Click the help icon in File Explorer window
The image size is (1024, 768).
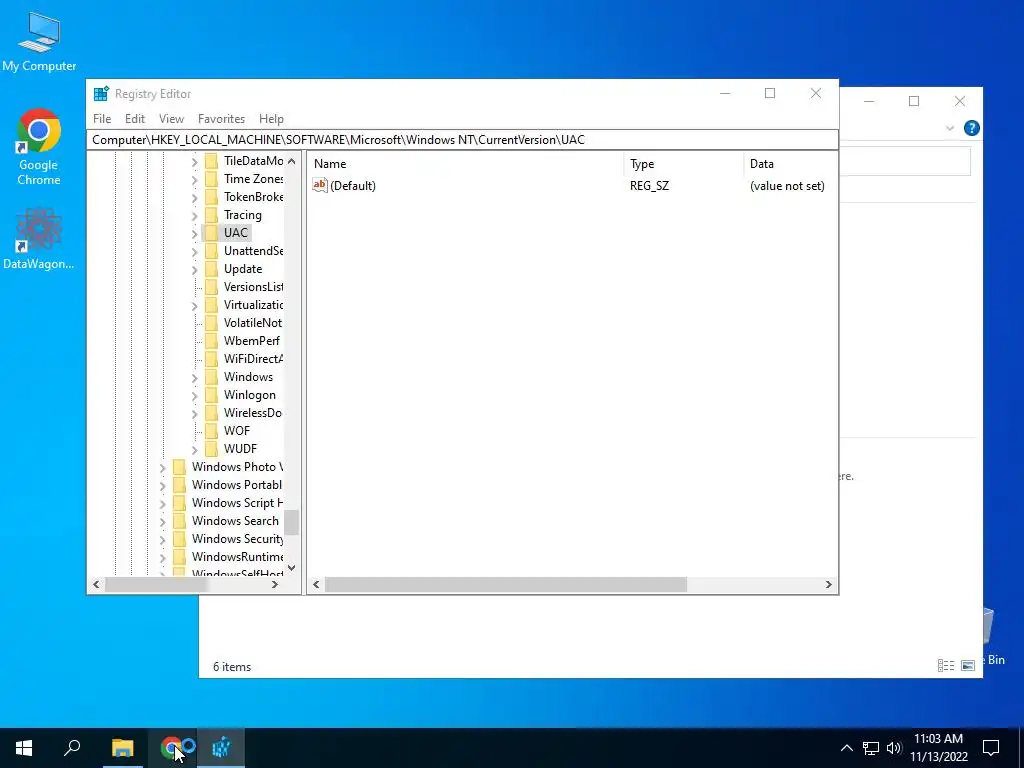(972, 128)
